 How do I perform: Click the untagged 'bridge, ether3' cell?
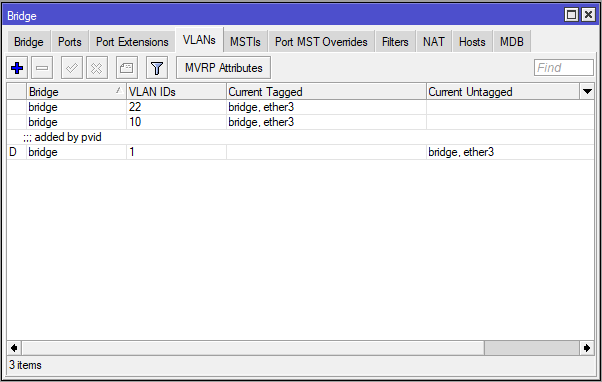[510, 152]
